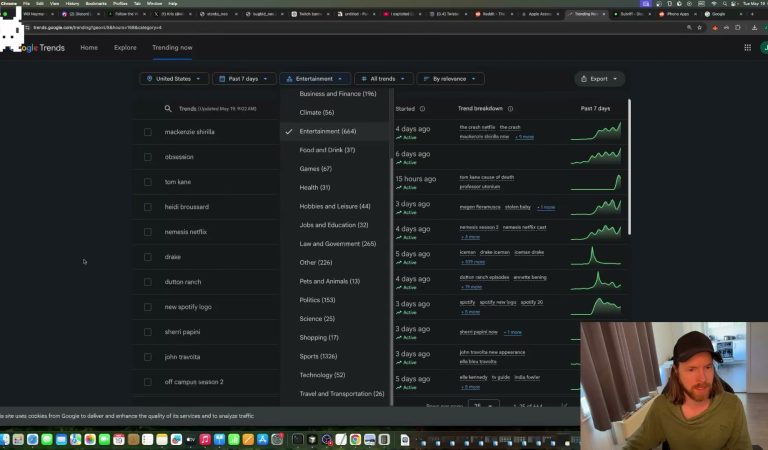Click the category list scrollbar
This screenshot has width=768, height=450.
click(392, 282)
